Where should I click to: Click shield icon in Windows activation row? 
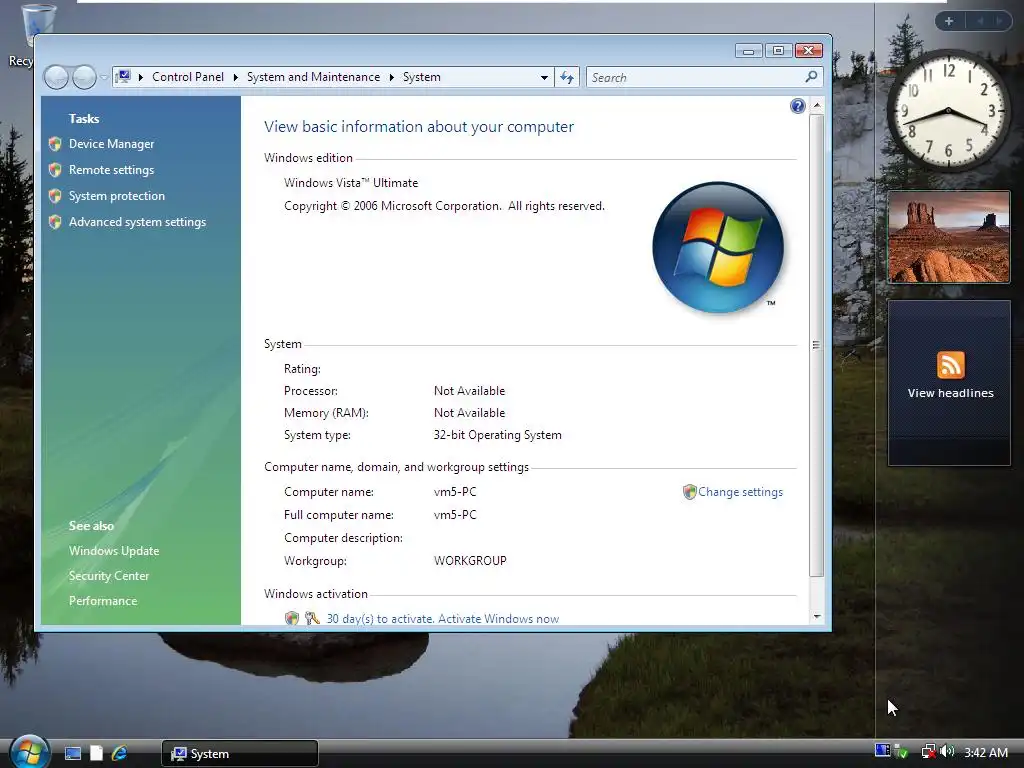click(291, 618)
